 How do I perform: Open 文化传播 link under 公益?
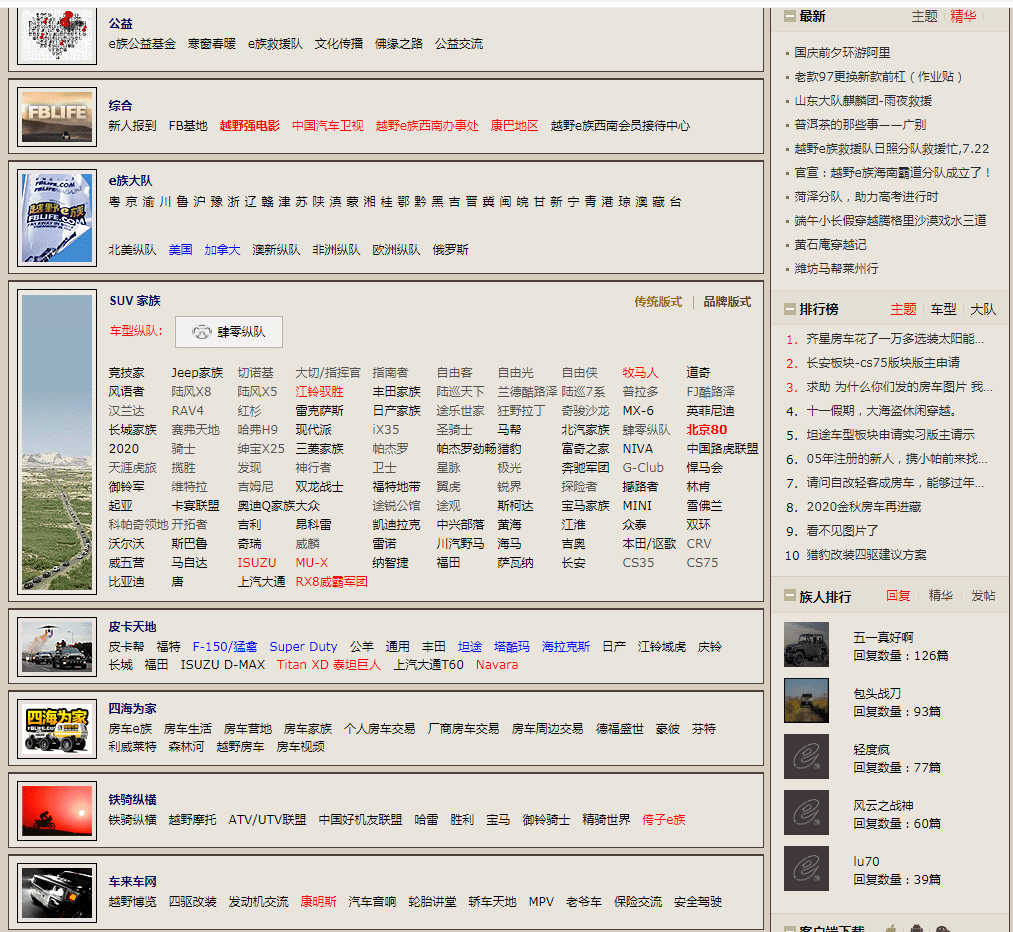click(339, 44)
